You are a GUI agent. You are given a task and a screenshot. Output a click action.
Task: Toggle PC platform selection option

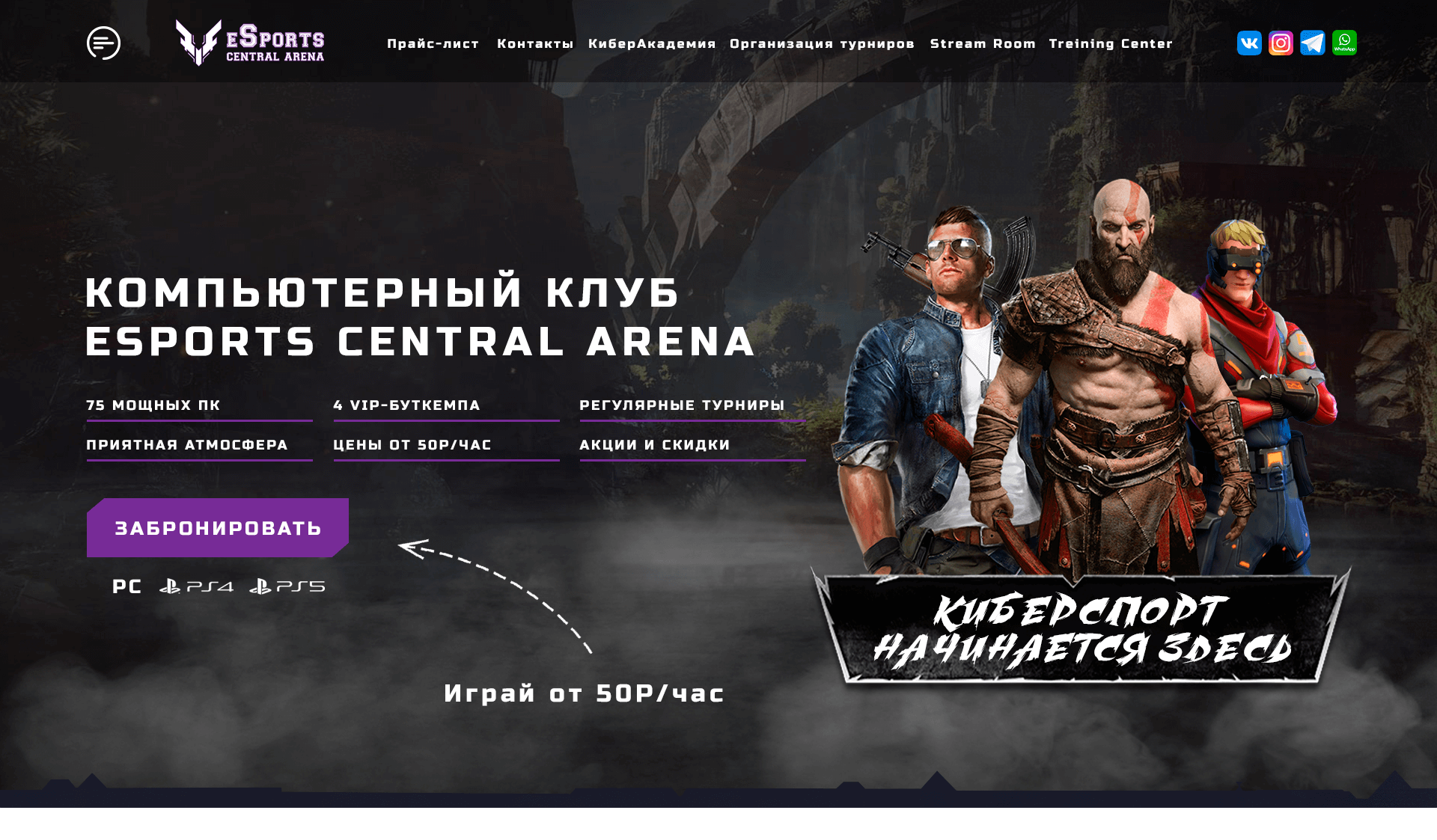click(x=127, y=586)
